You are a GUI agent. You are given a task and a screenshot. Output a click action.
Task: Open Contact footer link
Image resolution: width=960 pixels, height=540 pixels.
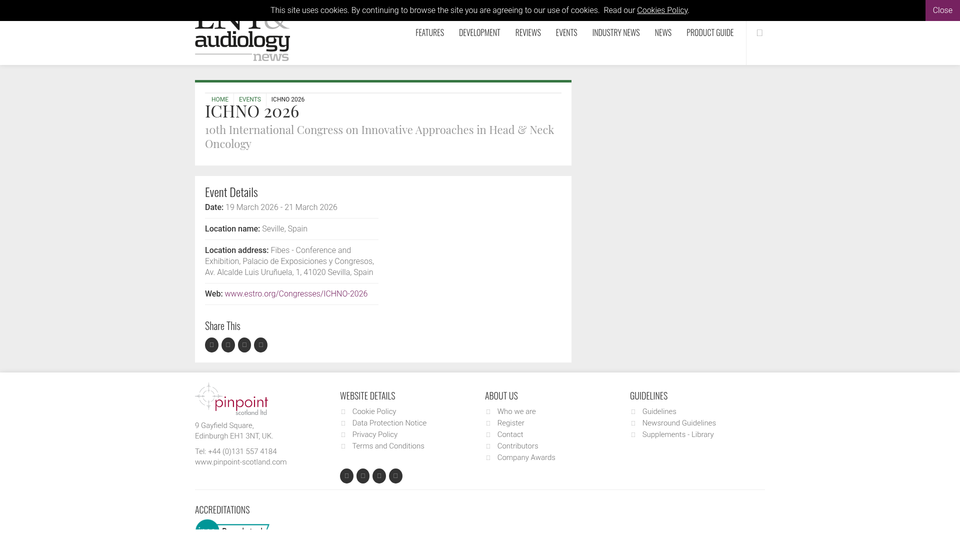coord(510,435)
